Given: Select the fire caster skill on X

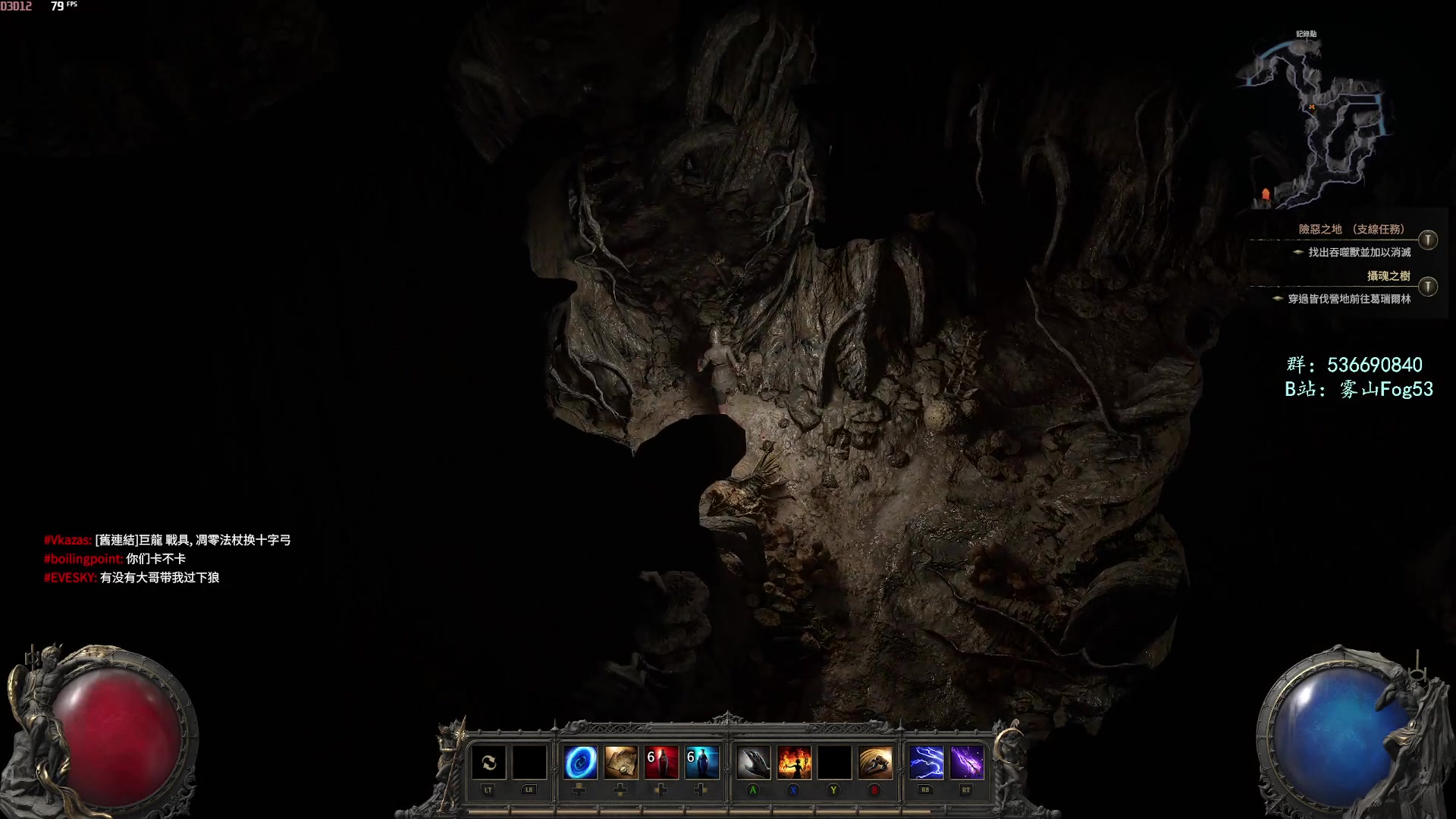Looking at the screenshot, I should tap(794, 762).
